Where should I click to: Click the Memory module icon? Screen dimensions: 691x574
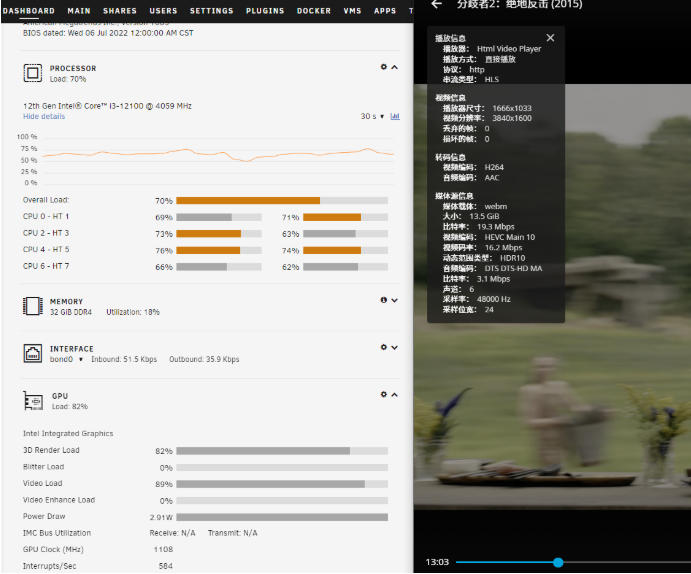click(x=33, y=306)
